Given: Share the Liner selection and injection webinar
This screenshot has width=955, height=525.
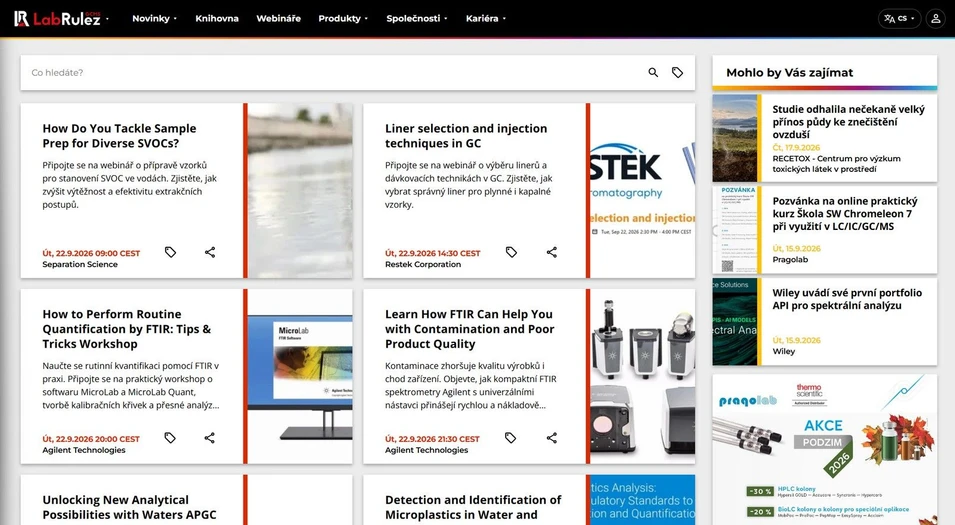Looking at the screenshot, I should [551, 252].
